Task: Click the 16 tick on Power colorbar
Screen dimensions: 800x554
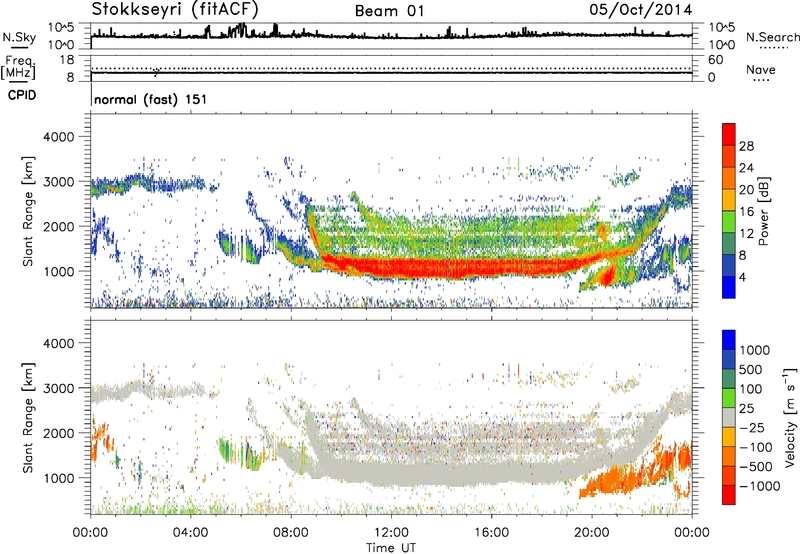Action: pos(746,212)
